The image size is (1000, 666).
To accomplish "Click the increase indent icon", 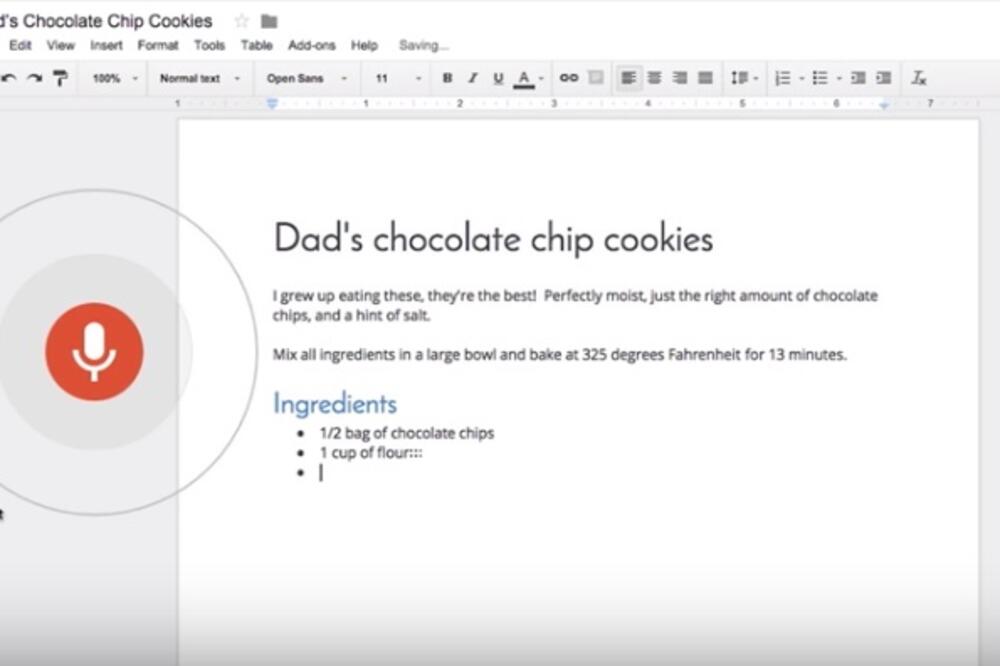I will pos(883,77).
